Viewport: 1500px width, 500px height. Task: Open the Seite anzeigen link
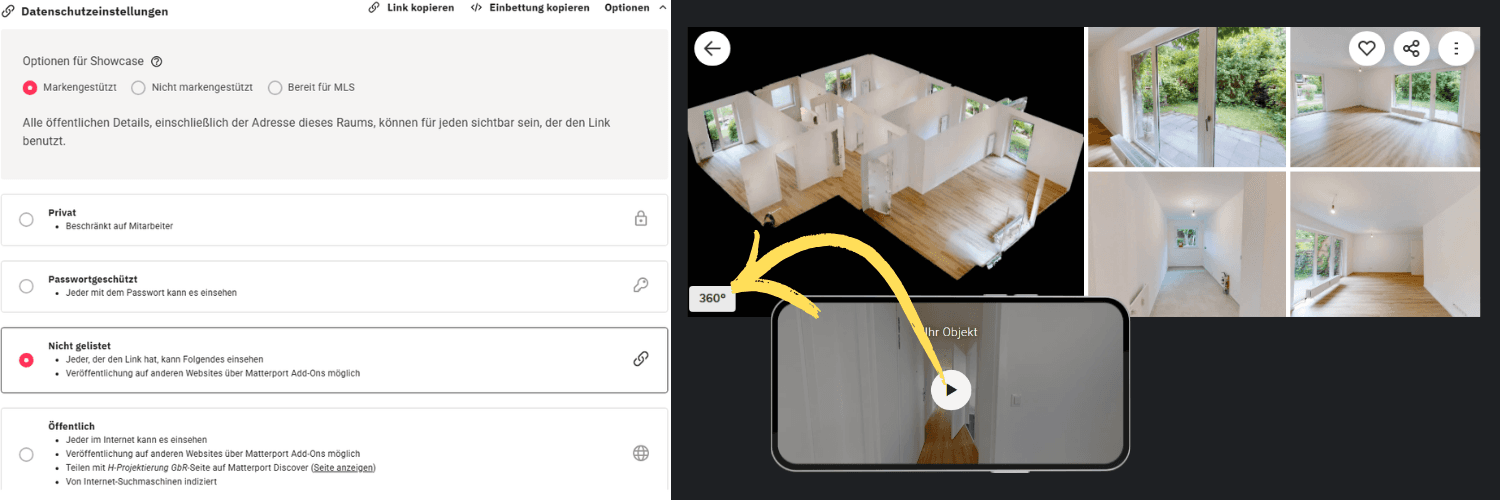tap(343, 467)
